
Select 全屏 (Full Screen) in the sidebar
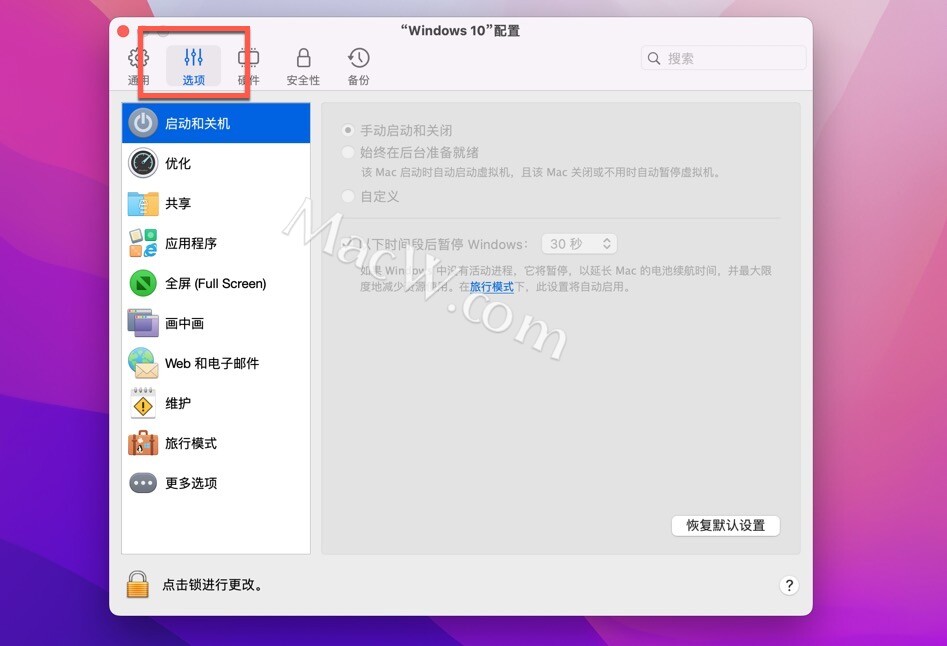point(216,283)
